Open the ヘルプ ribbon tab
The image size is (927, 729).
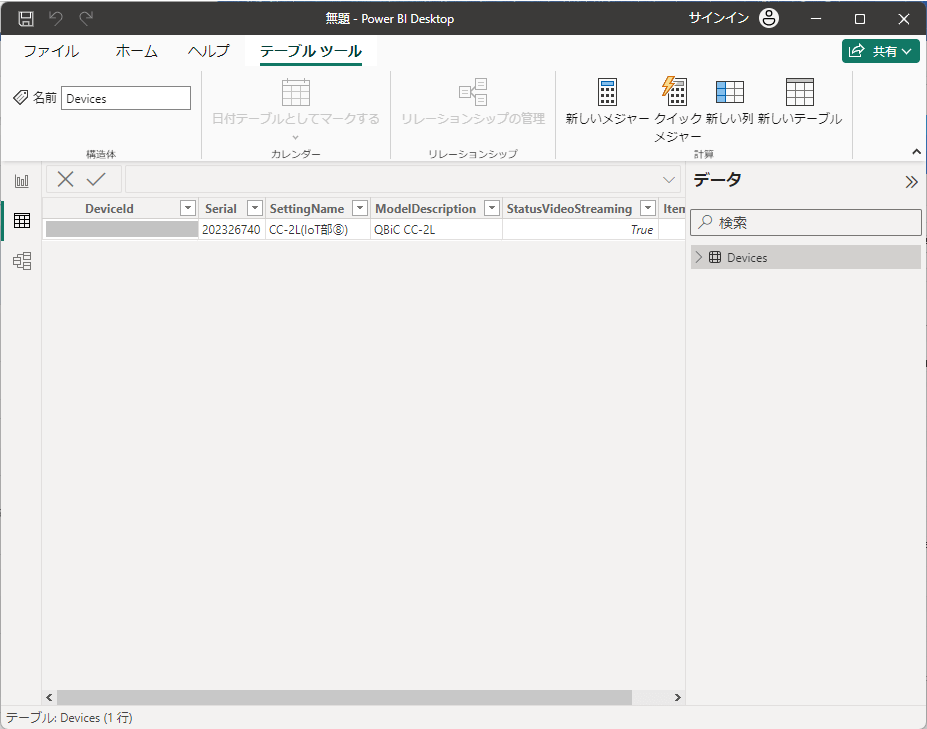pyautogui.click(x=209, y=51)
